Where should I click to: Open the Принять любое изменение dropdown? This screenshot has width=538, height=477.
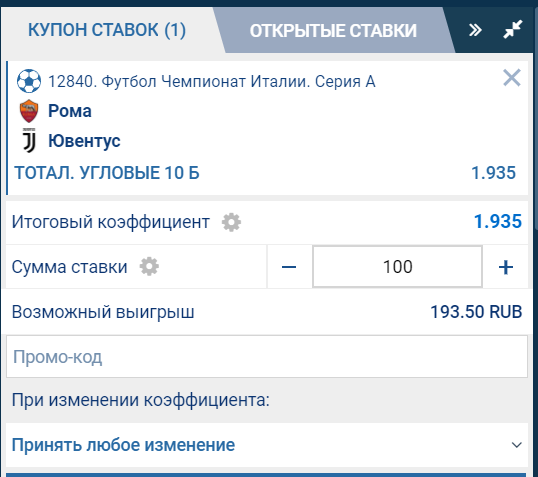(267, 445)
